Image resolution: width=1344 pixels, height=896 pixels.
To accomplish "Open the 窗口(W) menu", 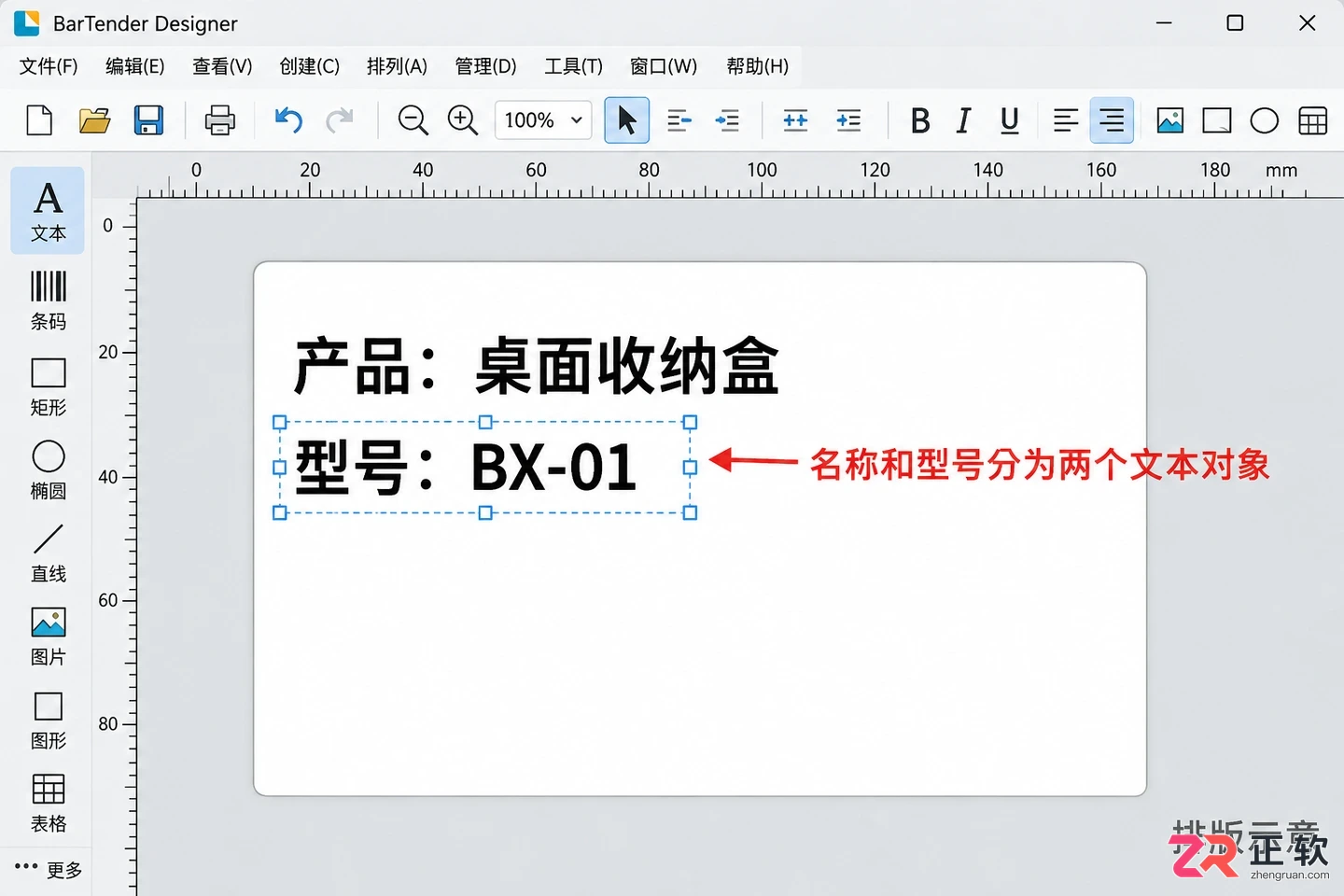I will (x=664, y=66).
